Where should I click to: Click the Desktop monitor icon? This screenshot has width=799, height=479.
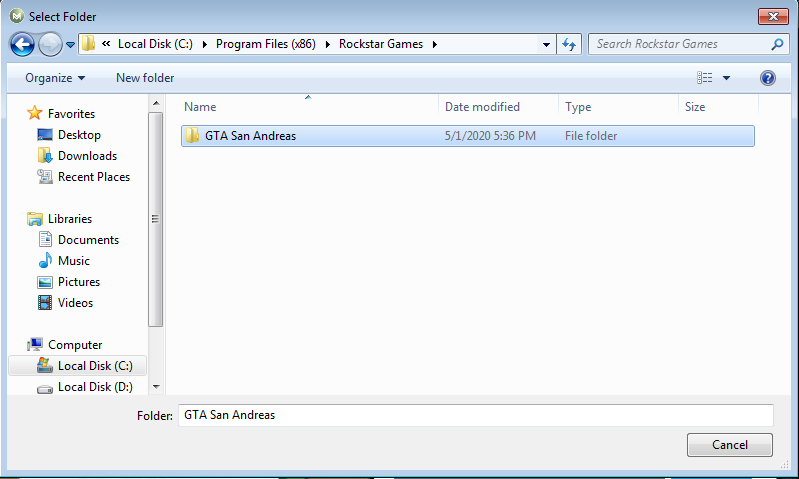pos(45,135)
